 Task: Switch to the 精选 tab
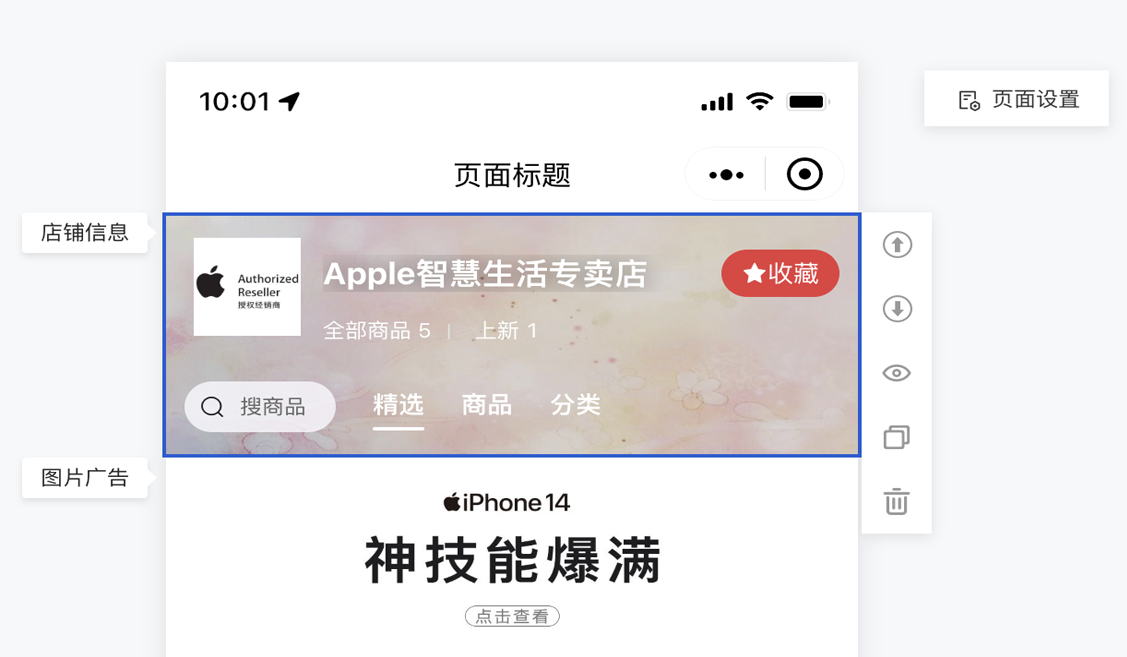pos(398,405)
